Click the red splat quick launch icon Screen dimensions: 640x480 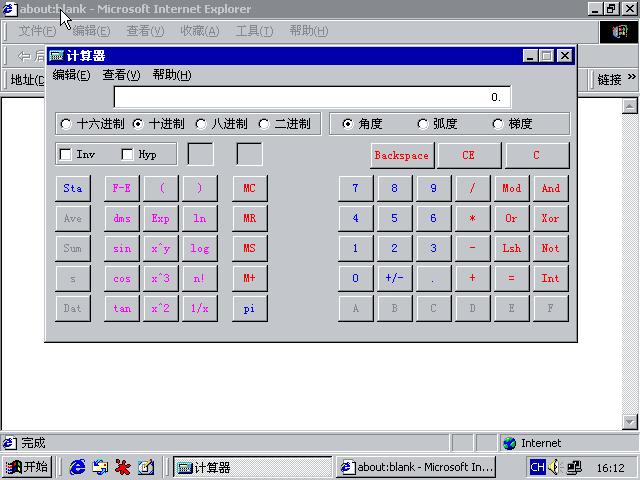[123, 467]
